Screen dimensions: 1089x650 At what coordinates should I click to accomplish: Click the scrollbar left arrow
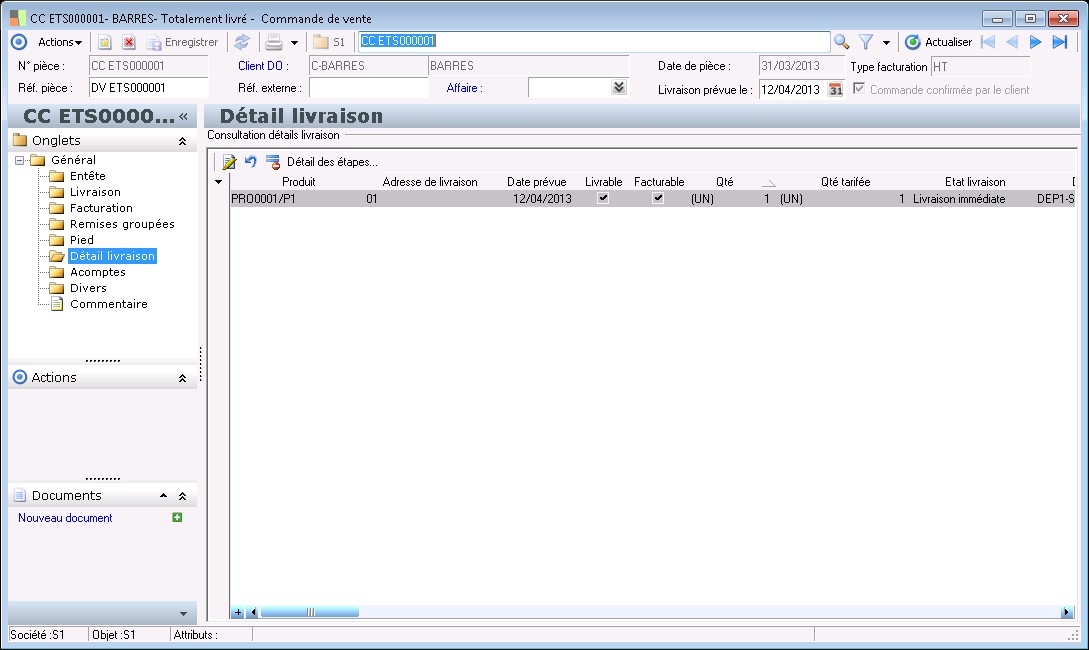253,612
